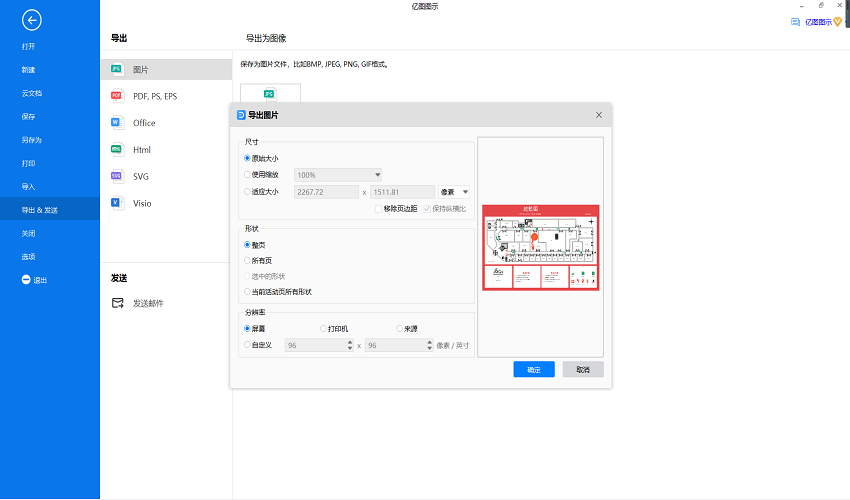Choose PDF, PS, EPS export option
The height and width of the screenshot is (500, 850).
pyautogui.click(x=116, y=96)
